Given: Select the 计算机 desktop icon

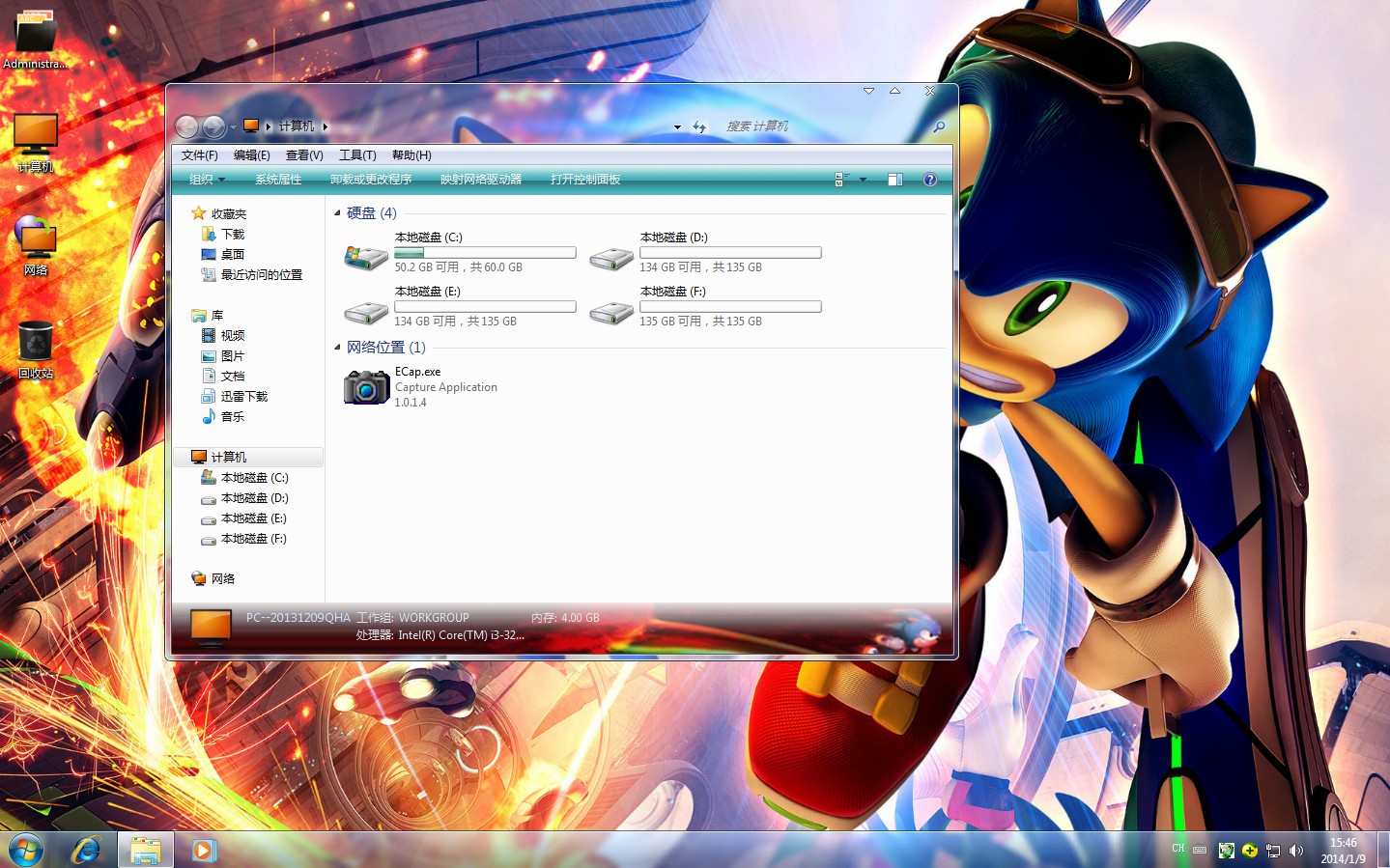Looking at the screenshot, I should (x=36, y=142).
